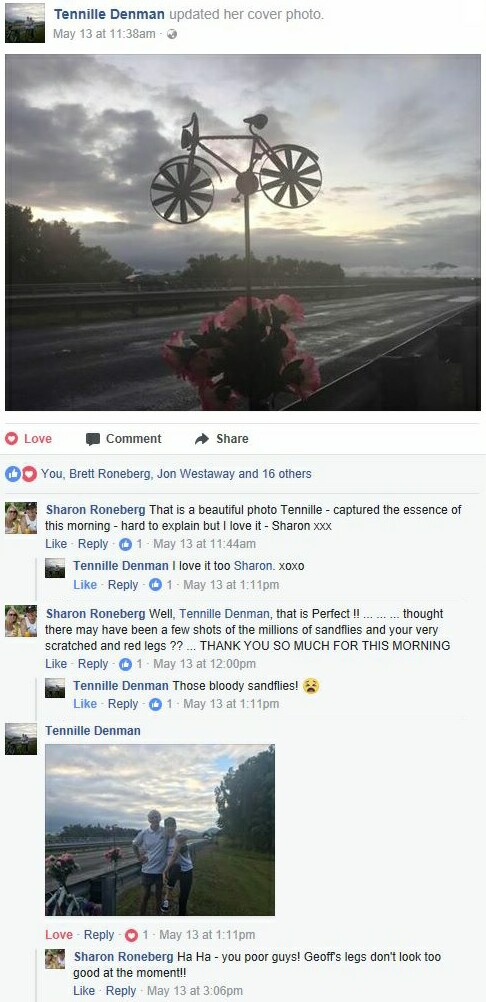486x1002 pixels.
Task: Open the 'May 13 at 11:38am' post timestamp
Action: [x=103, y=34]
